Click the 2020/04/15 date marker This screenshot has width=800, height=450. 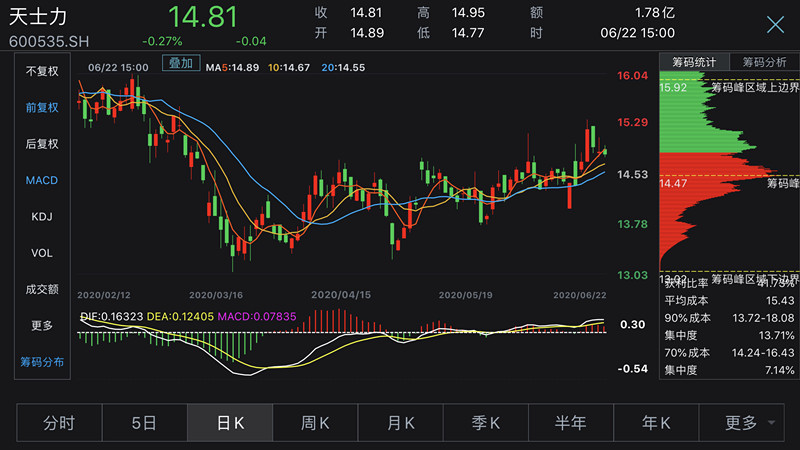[x=341, y=295]
